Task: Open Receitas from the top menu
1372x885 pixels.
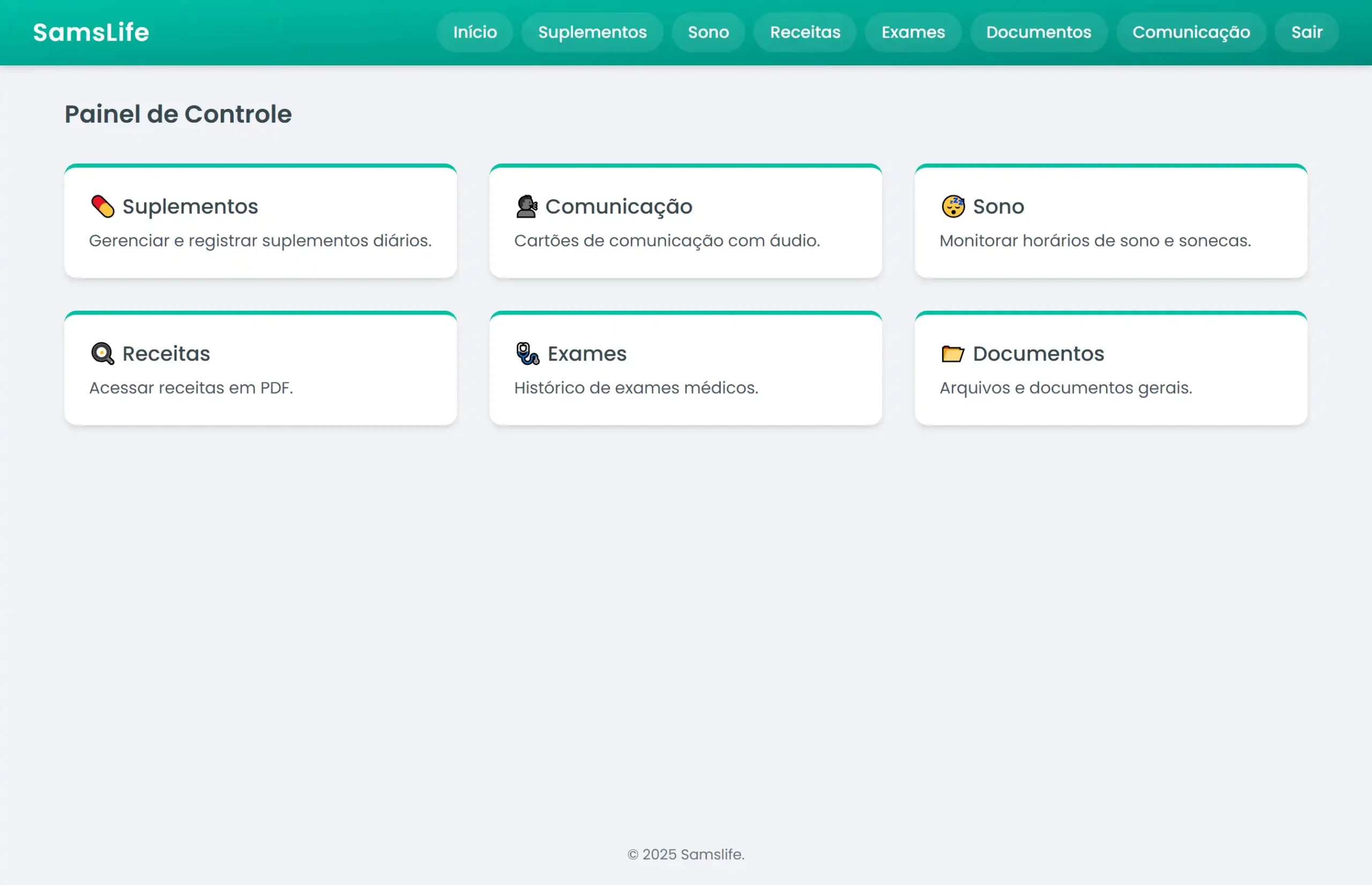Action: [x=804, y=32]
